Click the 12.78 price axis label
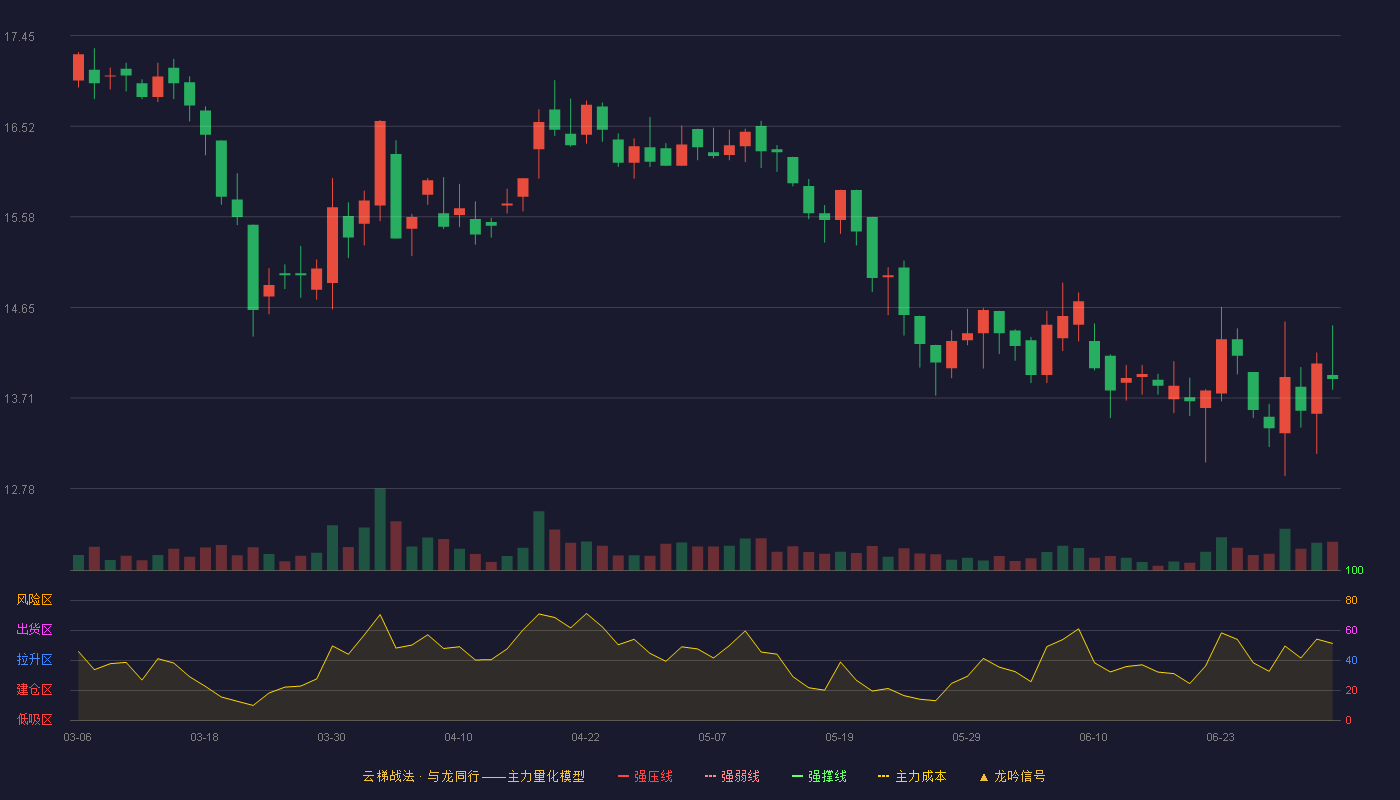The height and width of the screenshot is (800, 1400). [x=19, y=489]
